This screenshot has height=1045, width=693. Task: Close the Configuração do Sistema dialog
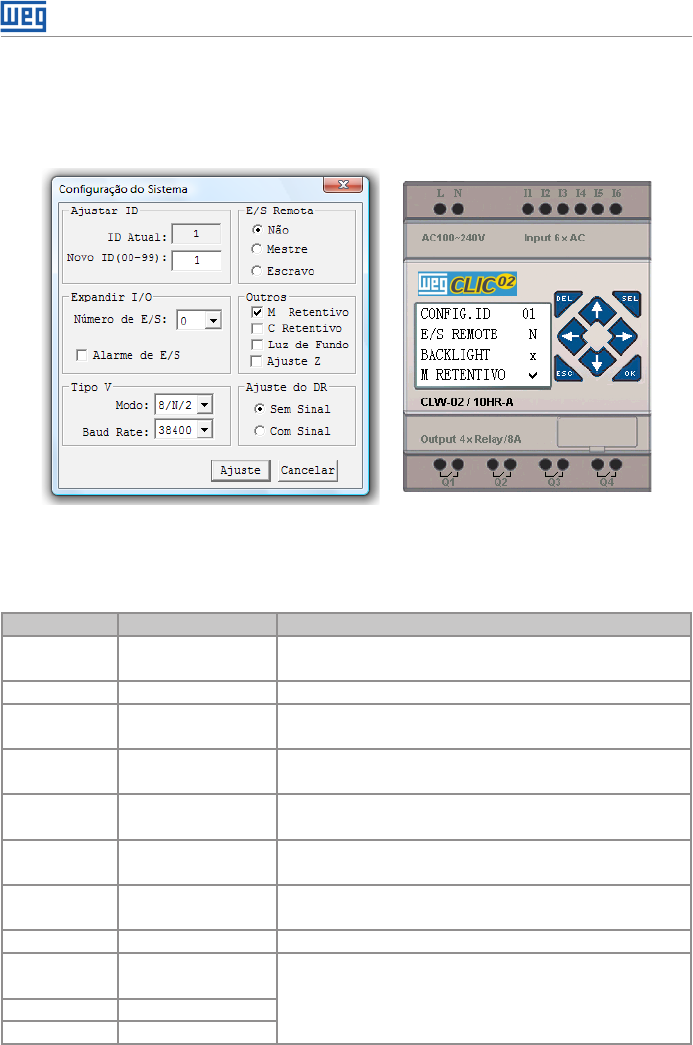click(x=343, y=185)
